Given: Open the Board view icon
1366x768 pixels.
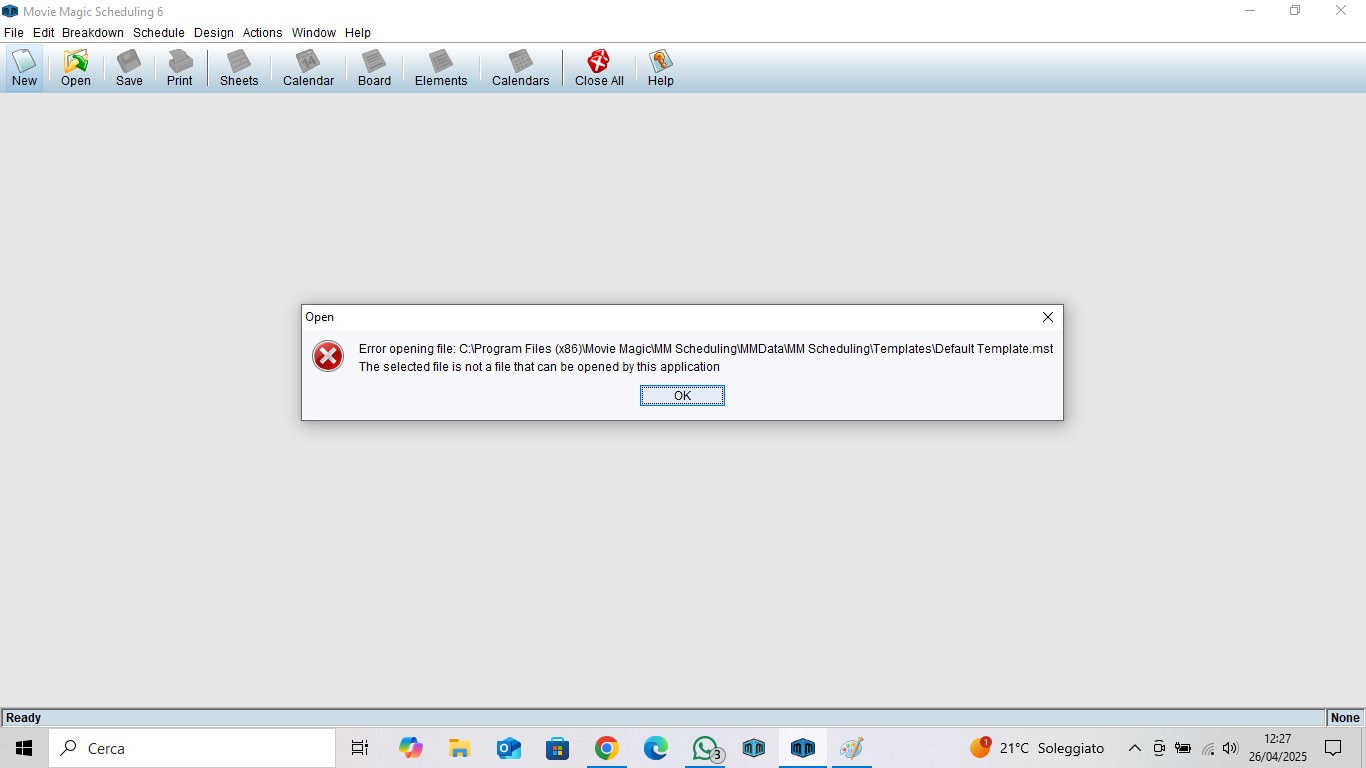Looking at the screenshot, I should (374, 68).
